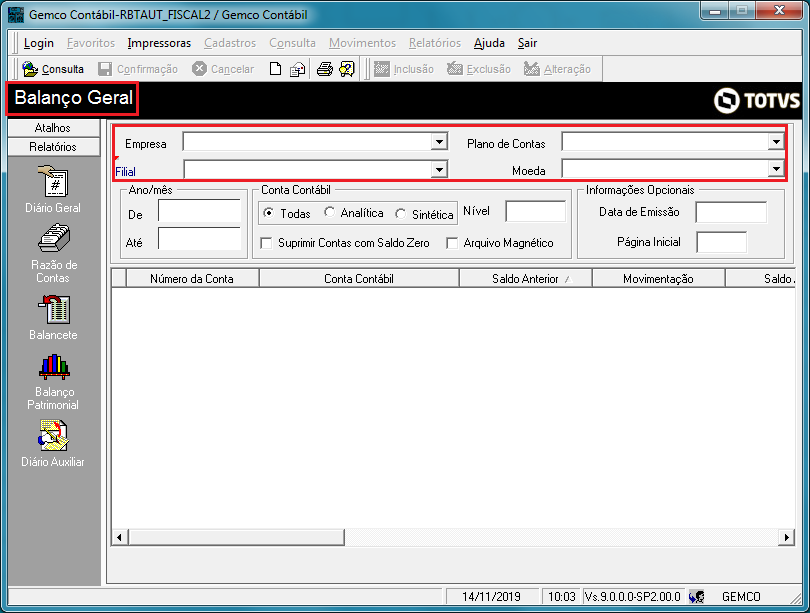Open the Diário Geral report icon
Viewport: 810px width, 613px height.
tap(53, 181)
